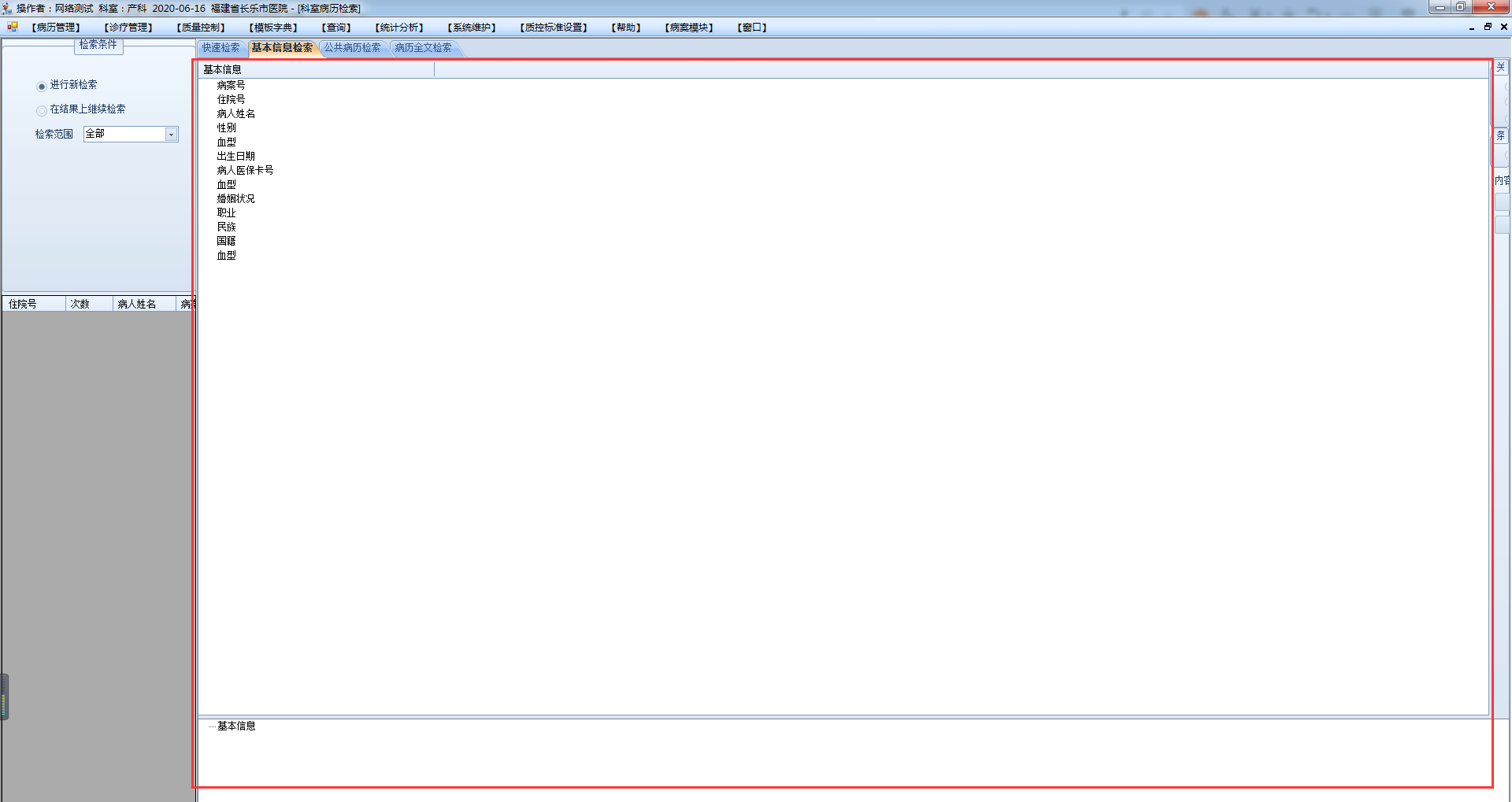
Task: Open the 【质控标准设置】 menu
Action: coord(554,28)
